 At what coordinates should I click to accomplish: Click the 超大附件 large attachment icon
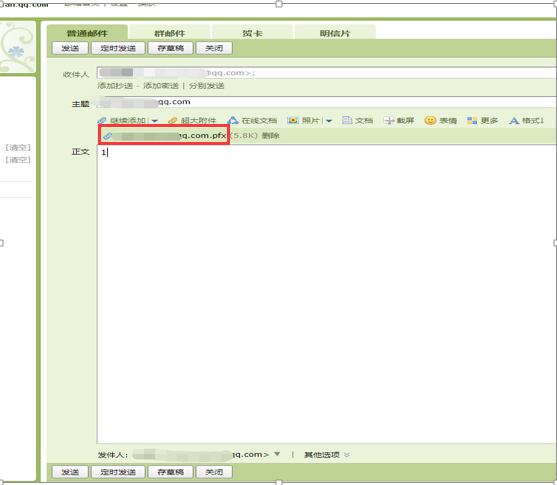(173, 121)
